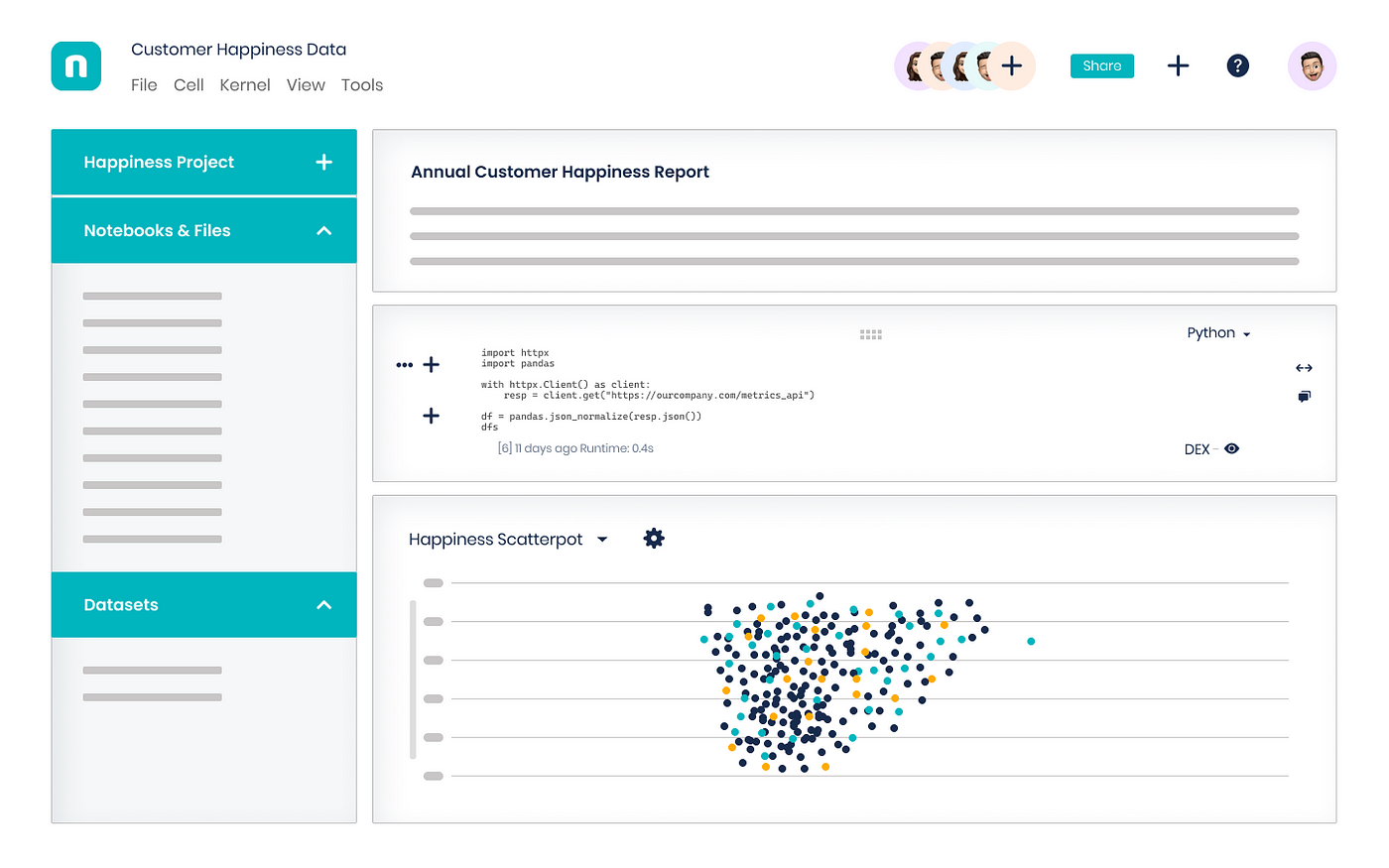Open the File menu
1389x868 pixels.
pyautogui.click(x=144, y=85)
